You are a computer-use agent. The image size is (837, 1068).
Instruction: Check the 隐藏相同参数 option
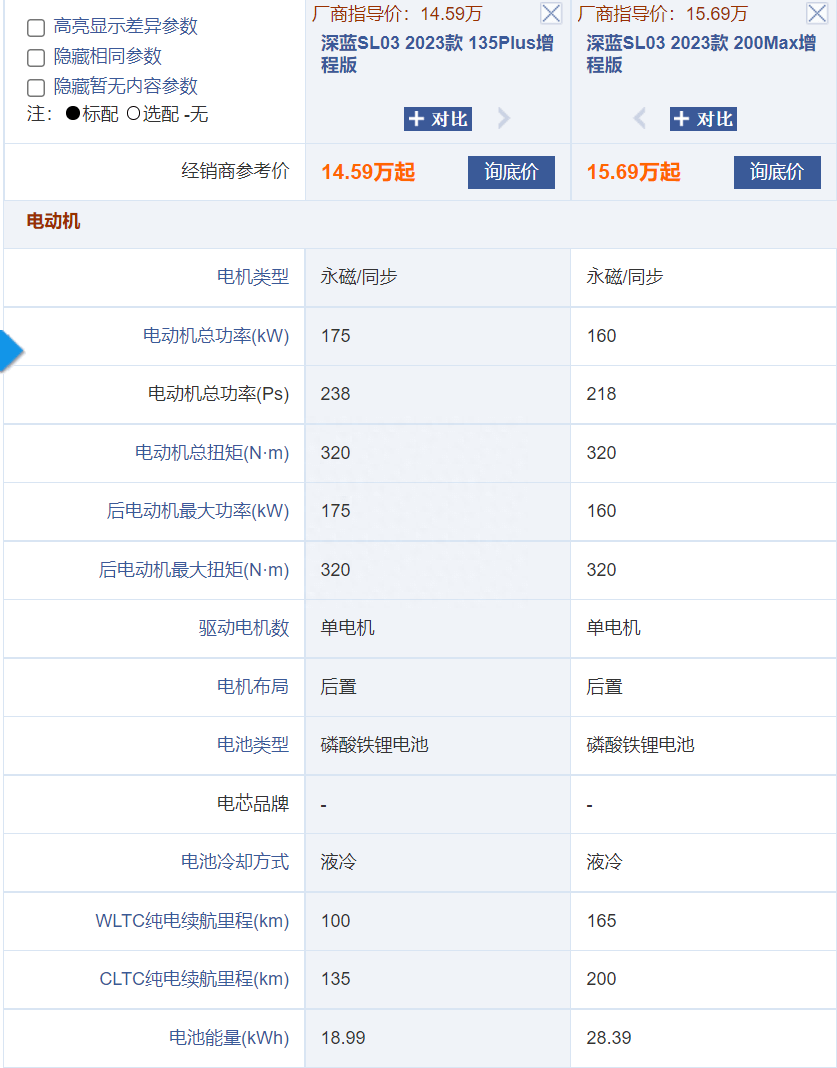click(36, 58)
